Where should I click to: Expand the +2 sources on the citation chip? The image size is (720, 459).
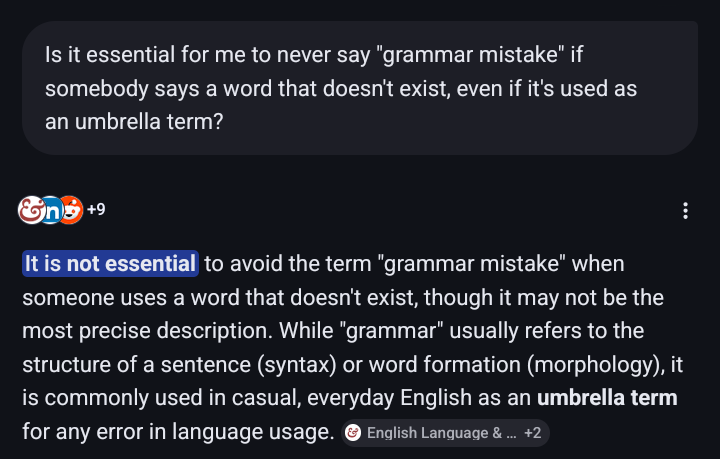coord(532,433)
